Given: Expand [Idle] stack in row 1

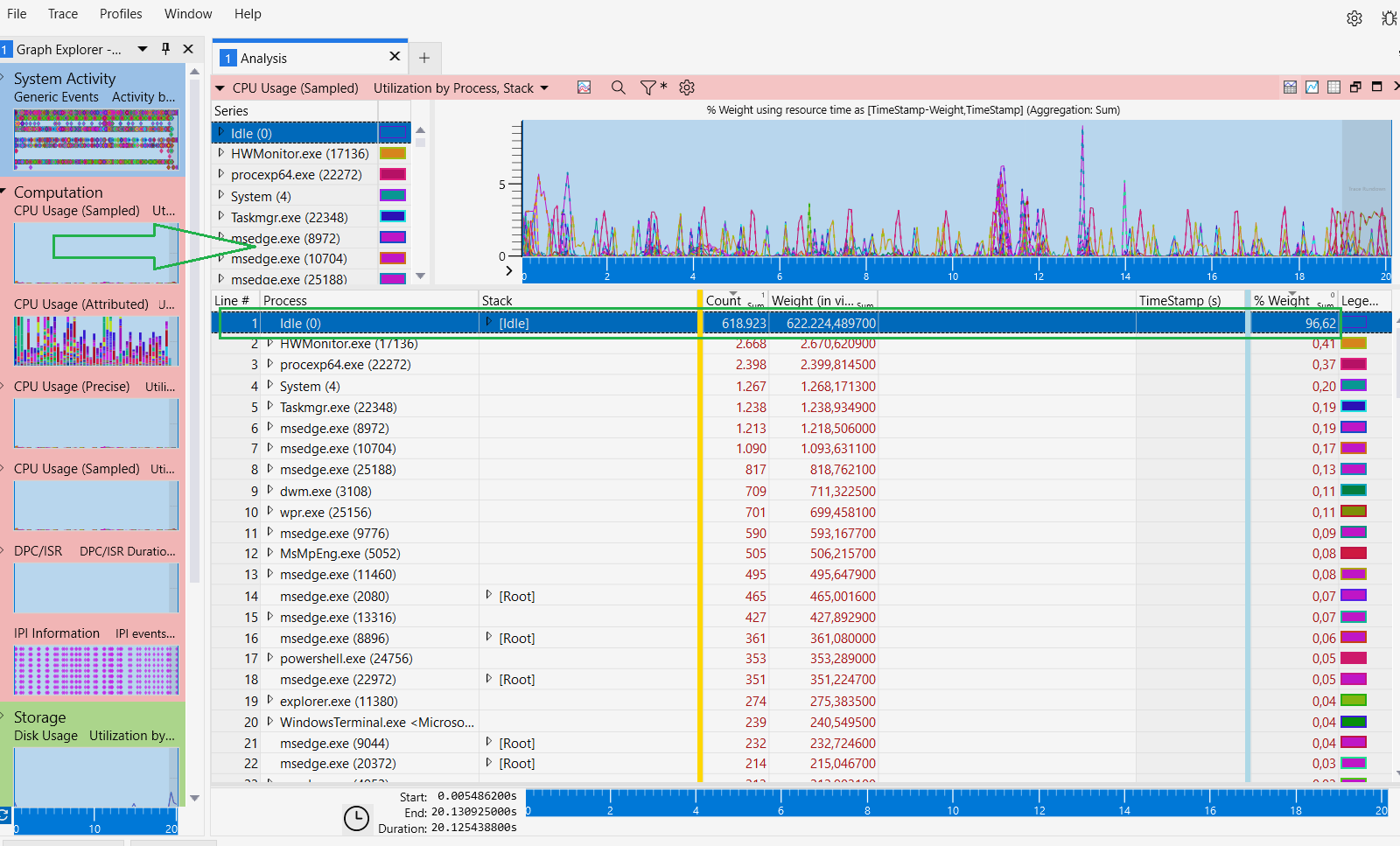Looking at the screenshot, I should click(489, 322).
